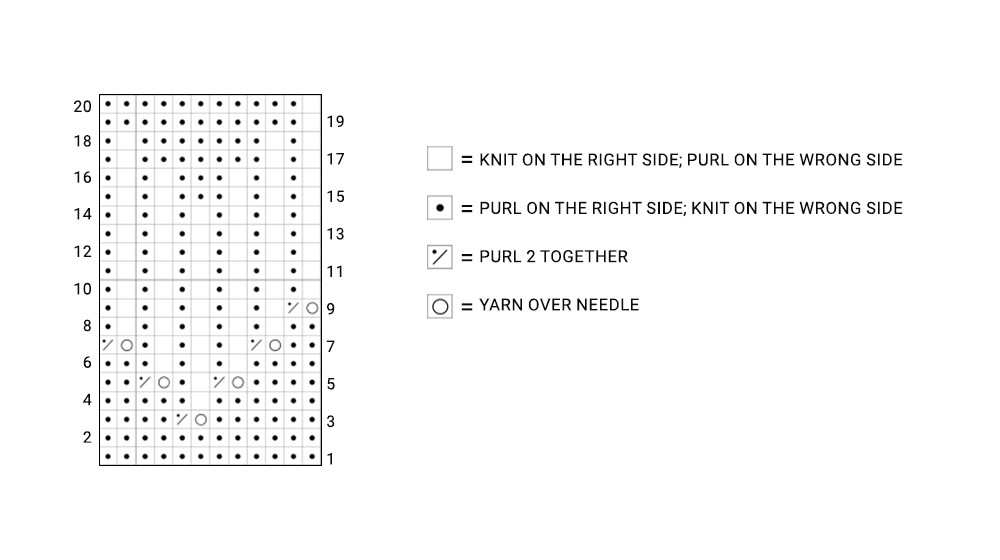Click the yarn over symbol in row 3
The image size is (1000, 560).
tap(201, 420)
